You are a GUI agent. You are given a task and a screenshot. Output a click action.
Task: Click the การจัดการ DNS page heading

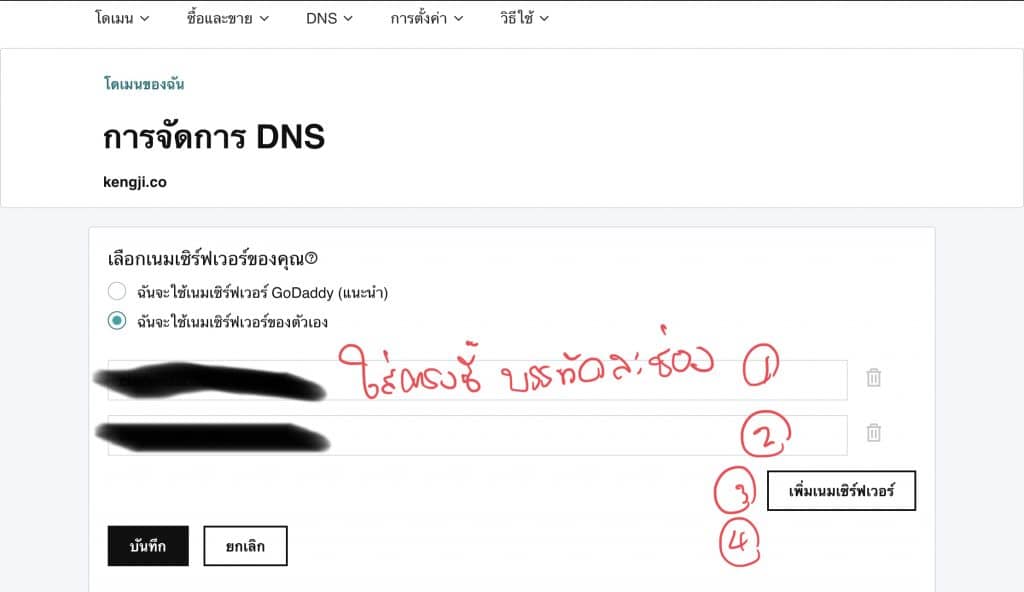[214, 137]
